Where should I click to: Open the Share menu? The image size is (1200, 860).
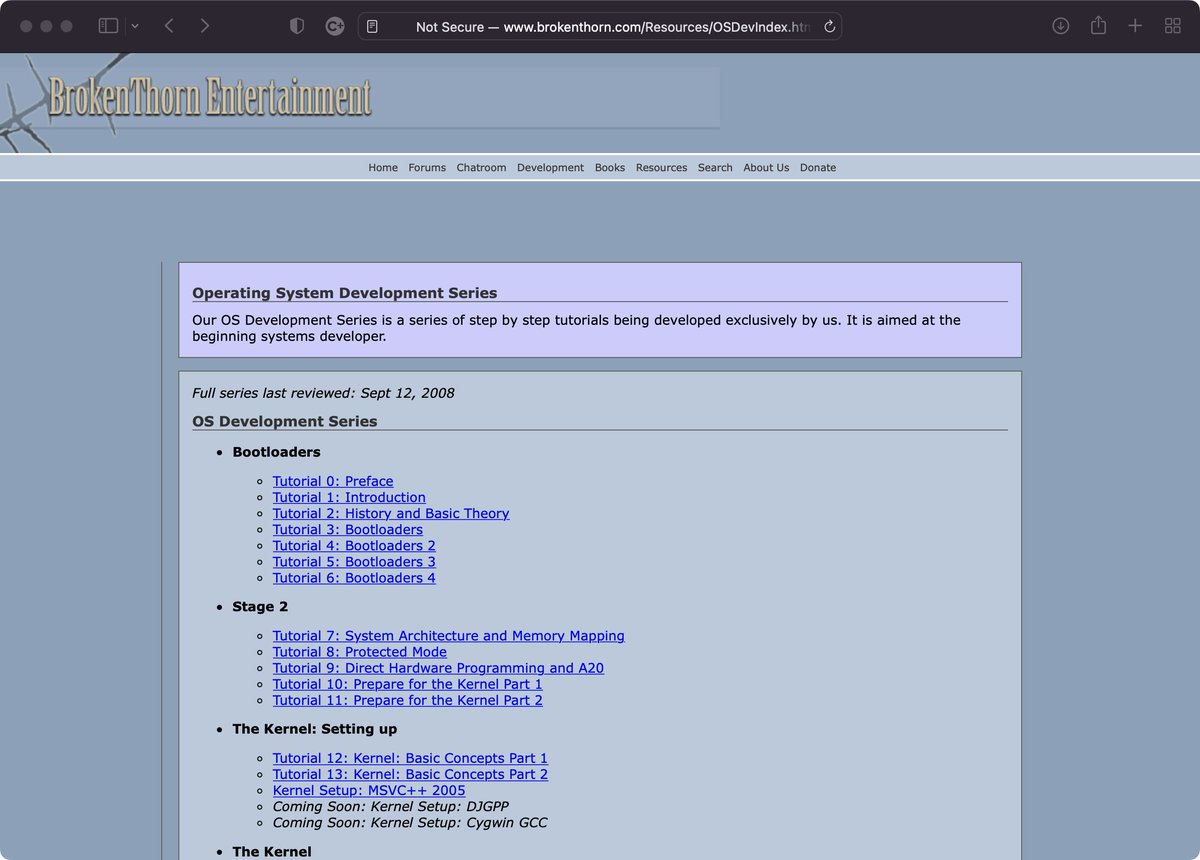[x=1098, y=26]
